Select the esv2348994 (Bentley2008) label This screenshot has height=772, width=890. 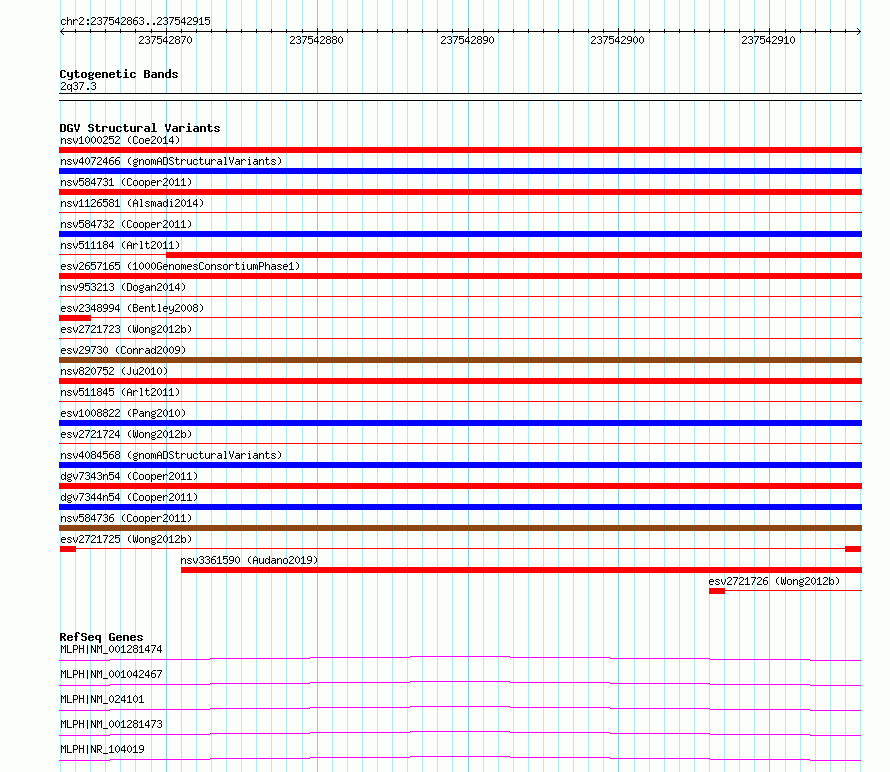pyautogui.click(x=132, y=308)
